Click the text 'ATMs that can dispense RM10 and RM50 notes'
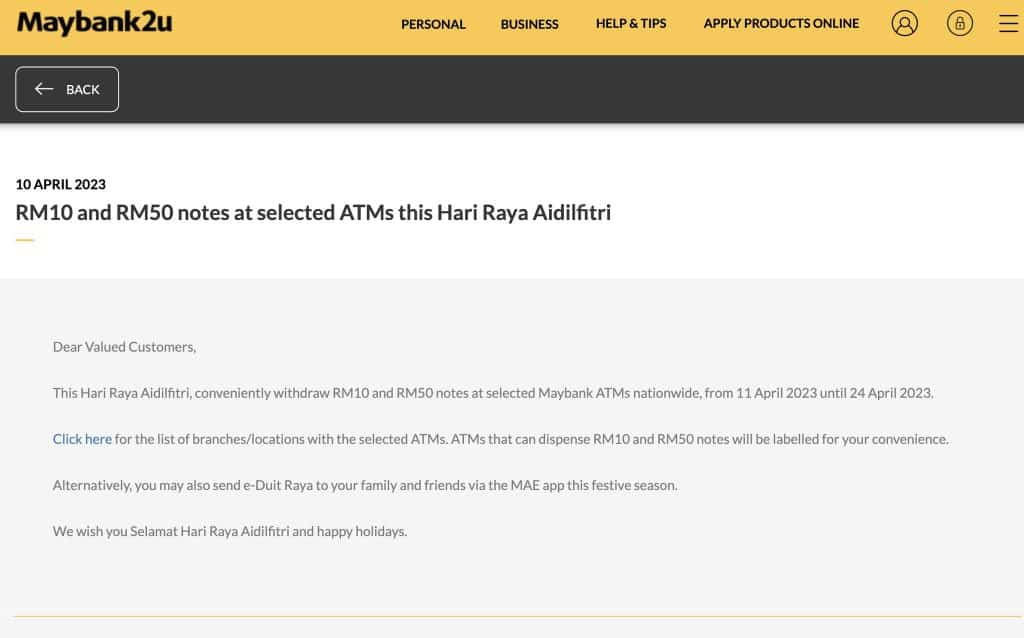Image resolution: width=1024 pixels, height=638 pixels. (590, 439)
